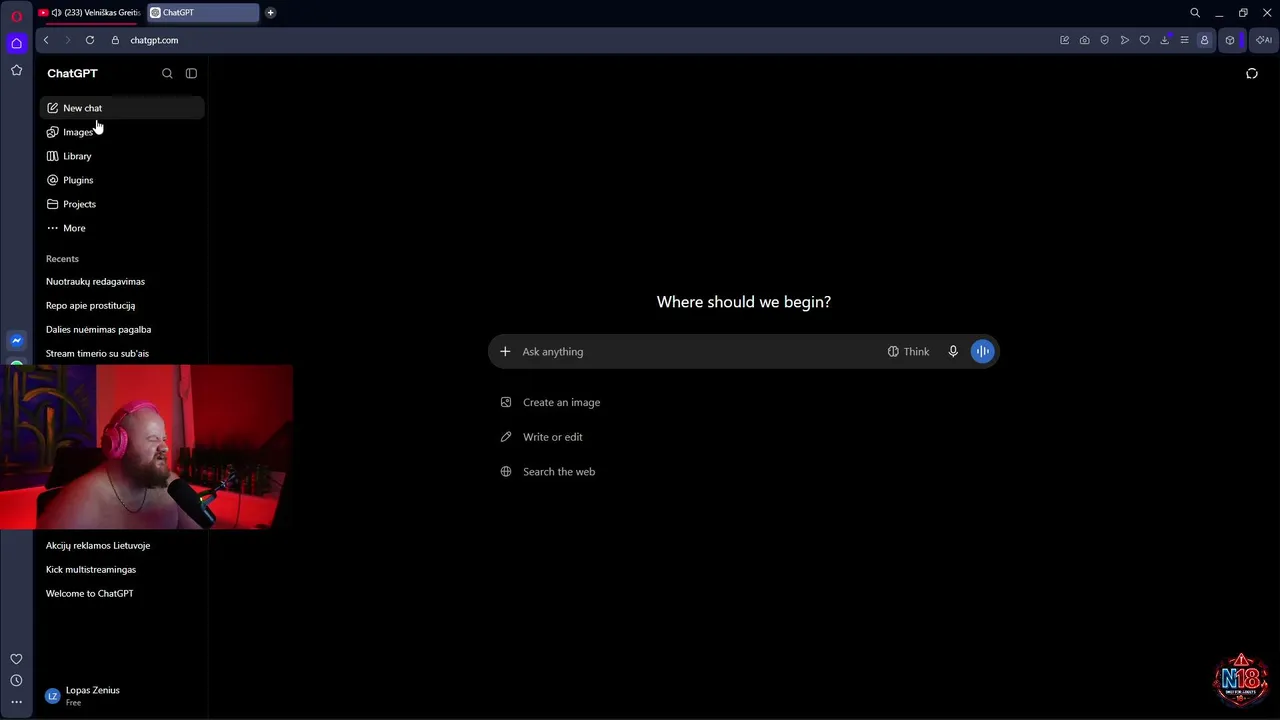Open Messenger in the Opera sidebar
The height and width of the screenshot is (720, 1280).
(16, 341)
